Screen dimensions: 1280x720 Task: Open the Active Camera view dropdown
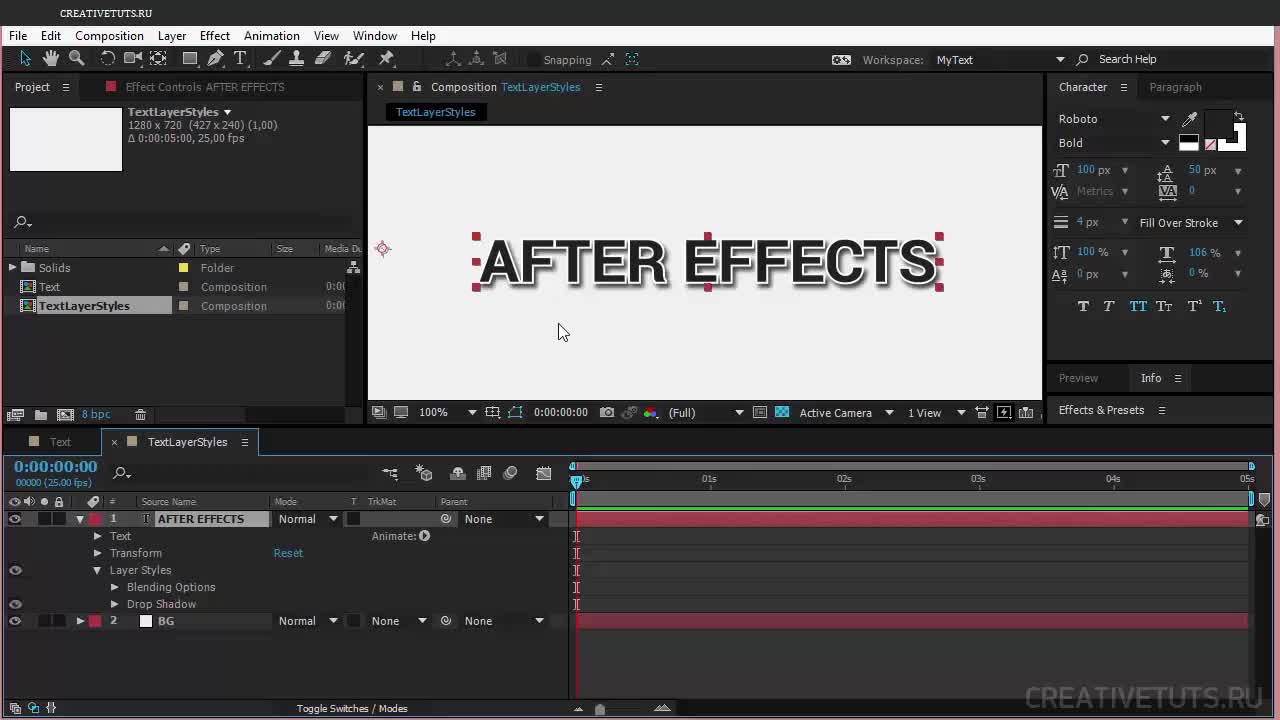(x=846, y=412)
